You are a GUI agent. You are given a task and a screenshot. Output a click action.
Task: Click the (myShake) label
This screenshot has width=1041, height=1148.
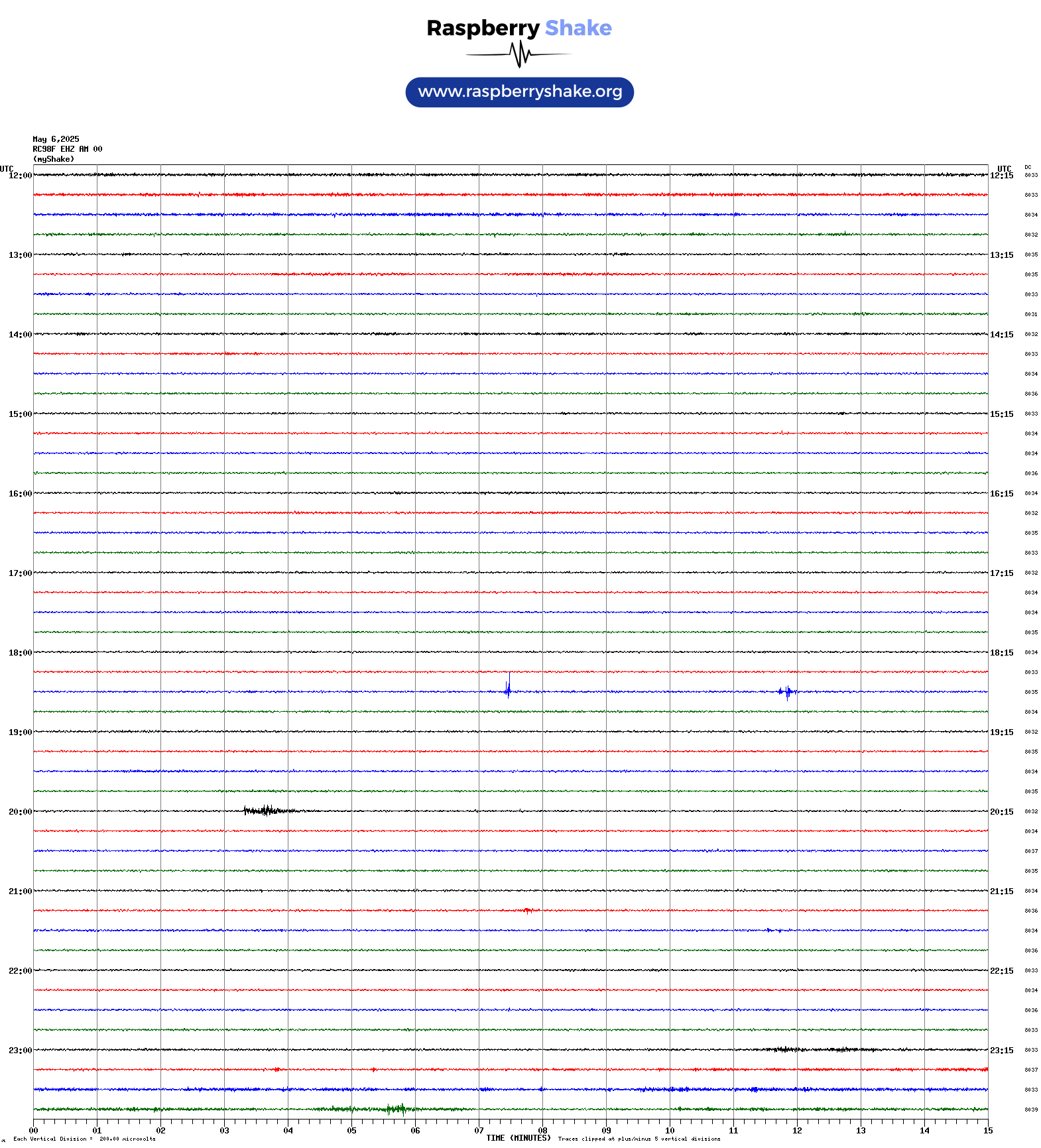(54, 159)
